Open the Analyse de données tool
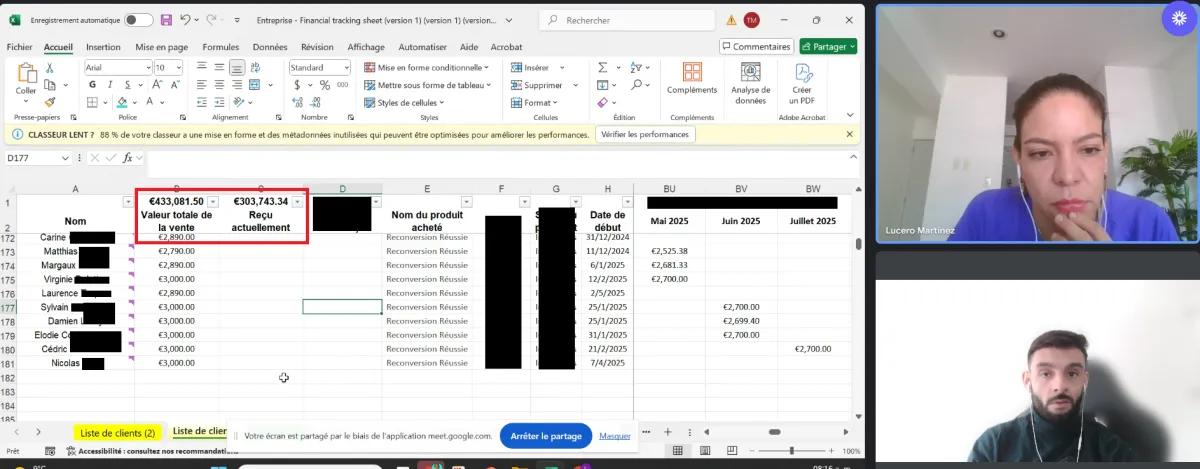The image size is (1200, 469). click(x=750, y=80)
